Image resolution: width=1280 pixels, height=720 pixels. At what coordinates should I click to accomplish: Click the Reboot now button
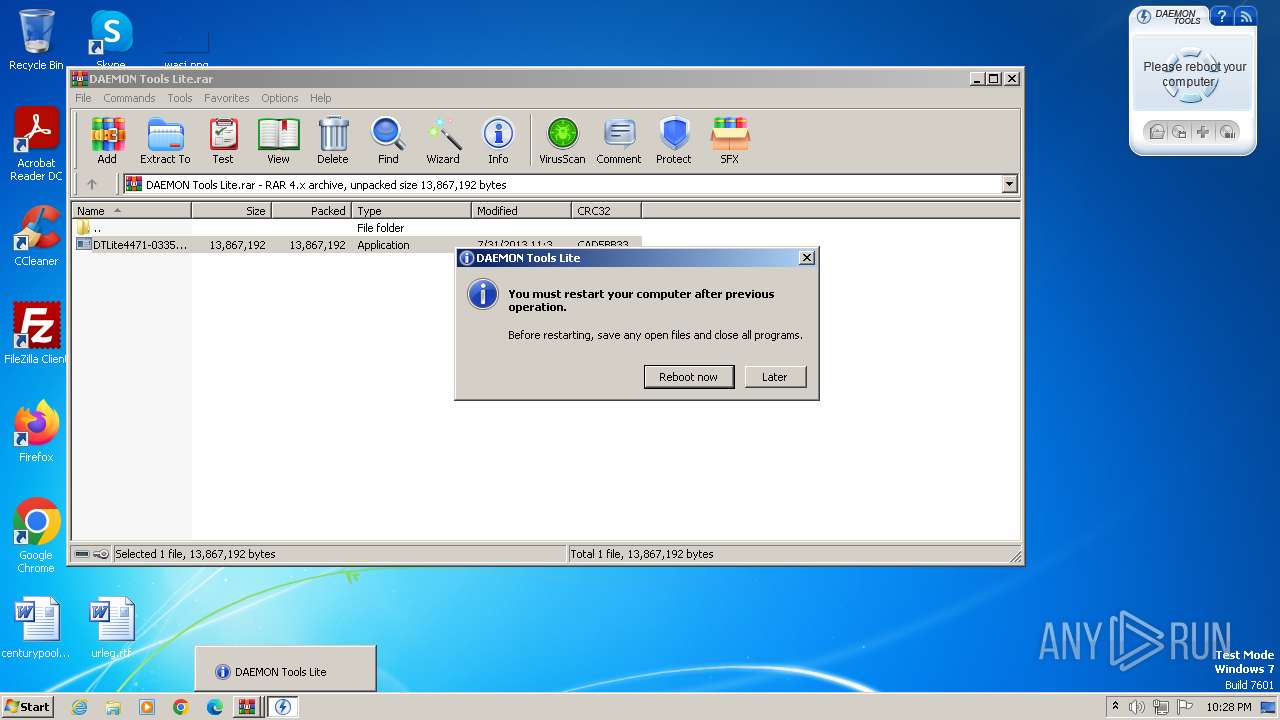tap(688, 377)
